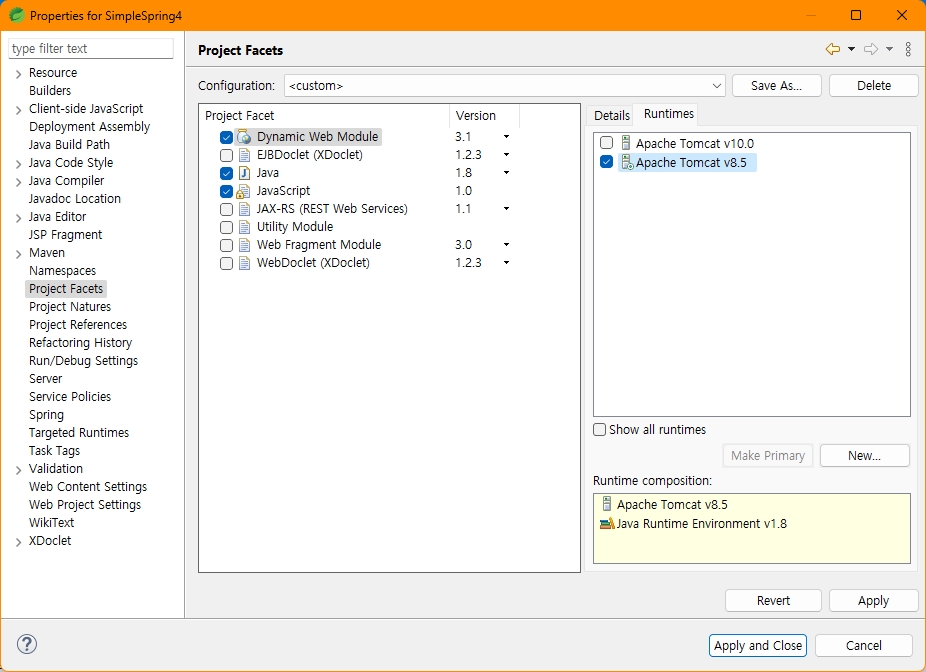
Task: Expand the Java Code Style node
Action: pyautogui.click(x=18, y=164)
